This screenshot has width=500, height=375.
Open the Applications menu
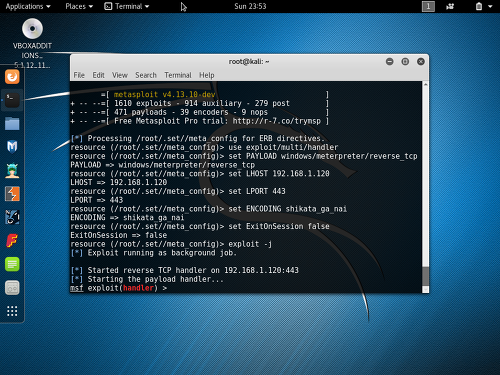pyautogui.click(x=28, y=6)
